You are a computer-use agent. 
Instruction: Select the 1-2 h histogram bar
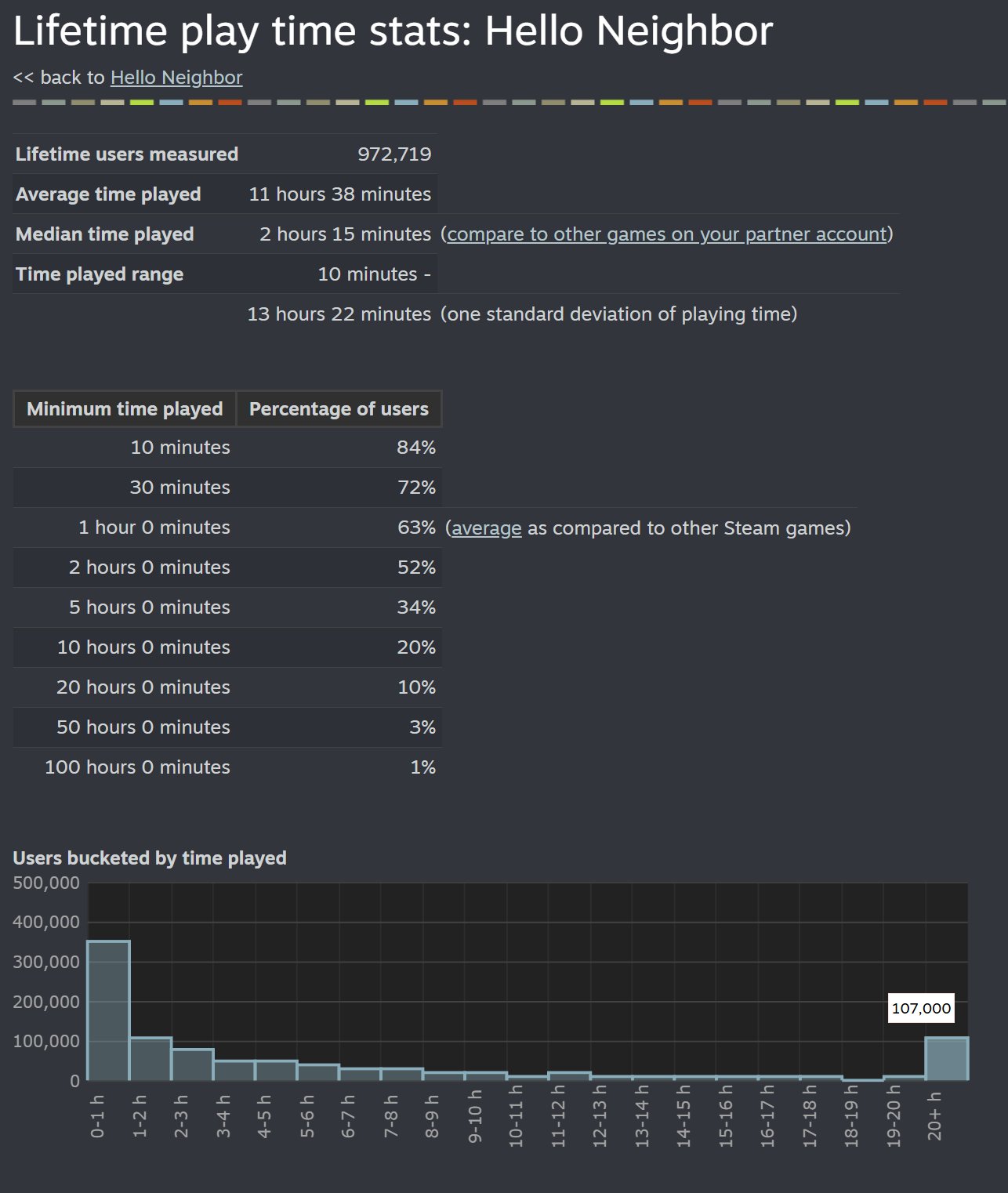click(150, 1059)
